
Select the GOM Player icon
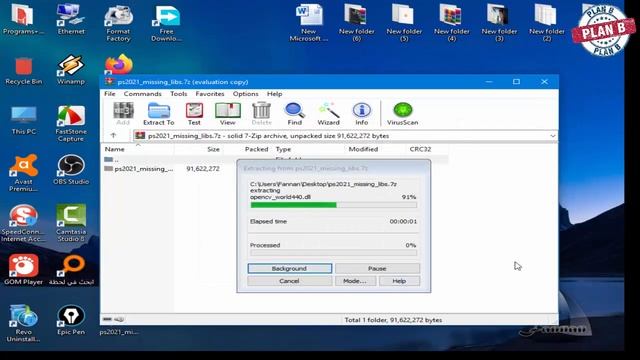pyautogui.click(x=24, y=269)
